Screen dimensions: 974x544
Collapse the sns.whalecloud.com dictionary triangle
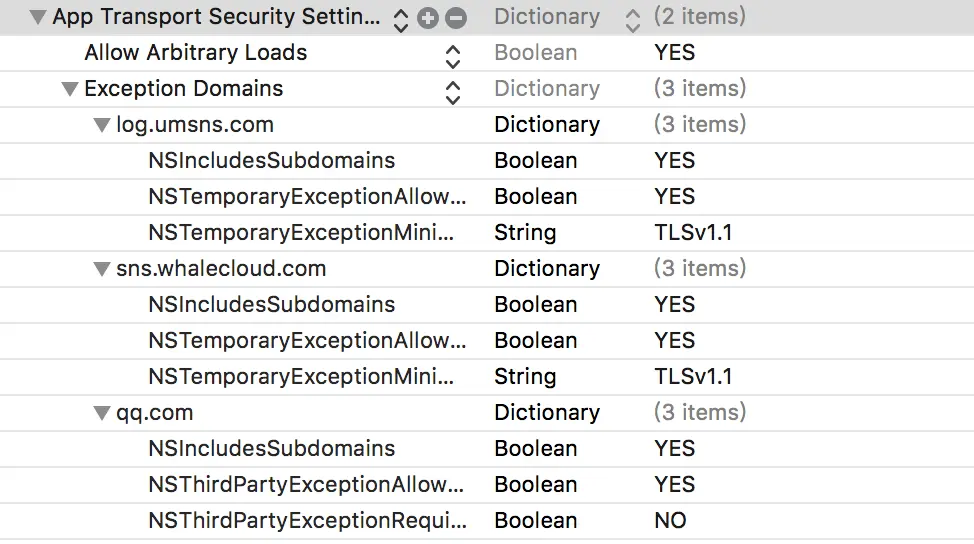[x=101, y=269]
